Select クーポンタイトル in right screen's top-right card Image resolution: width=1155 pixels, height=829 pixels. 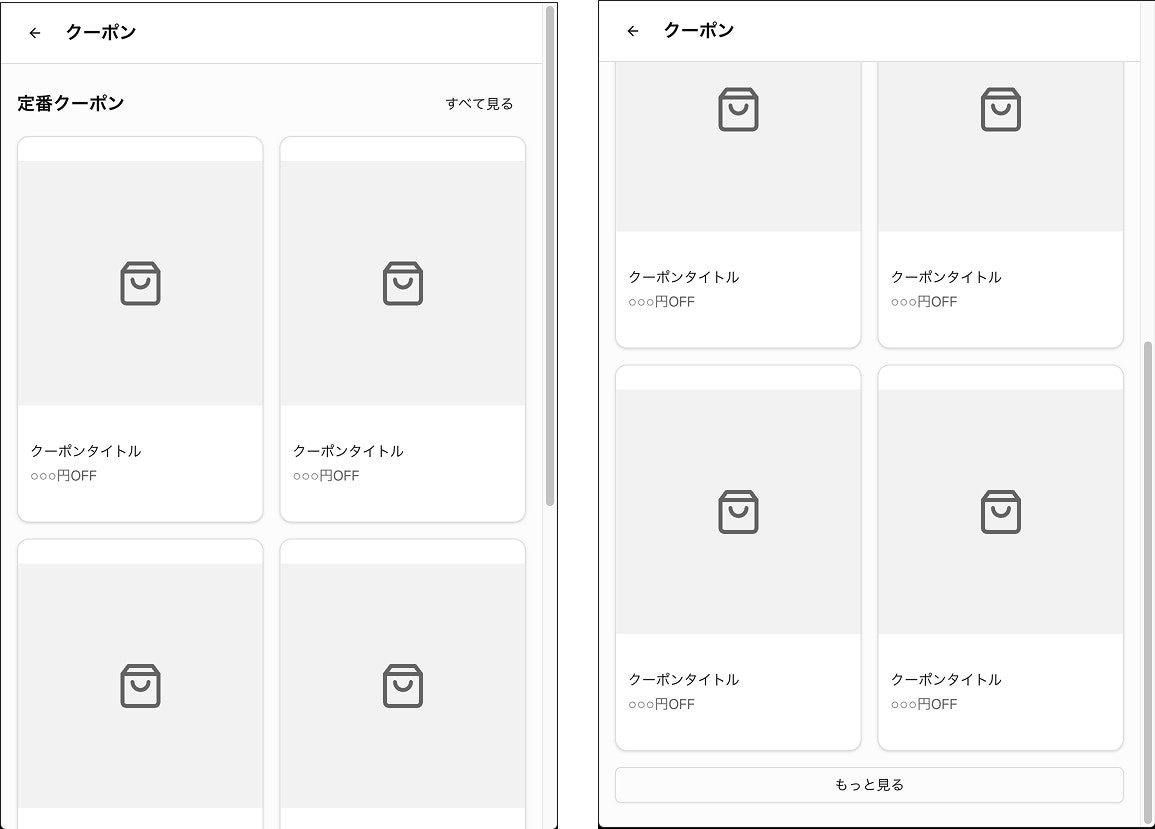coord(946,277)
